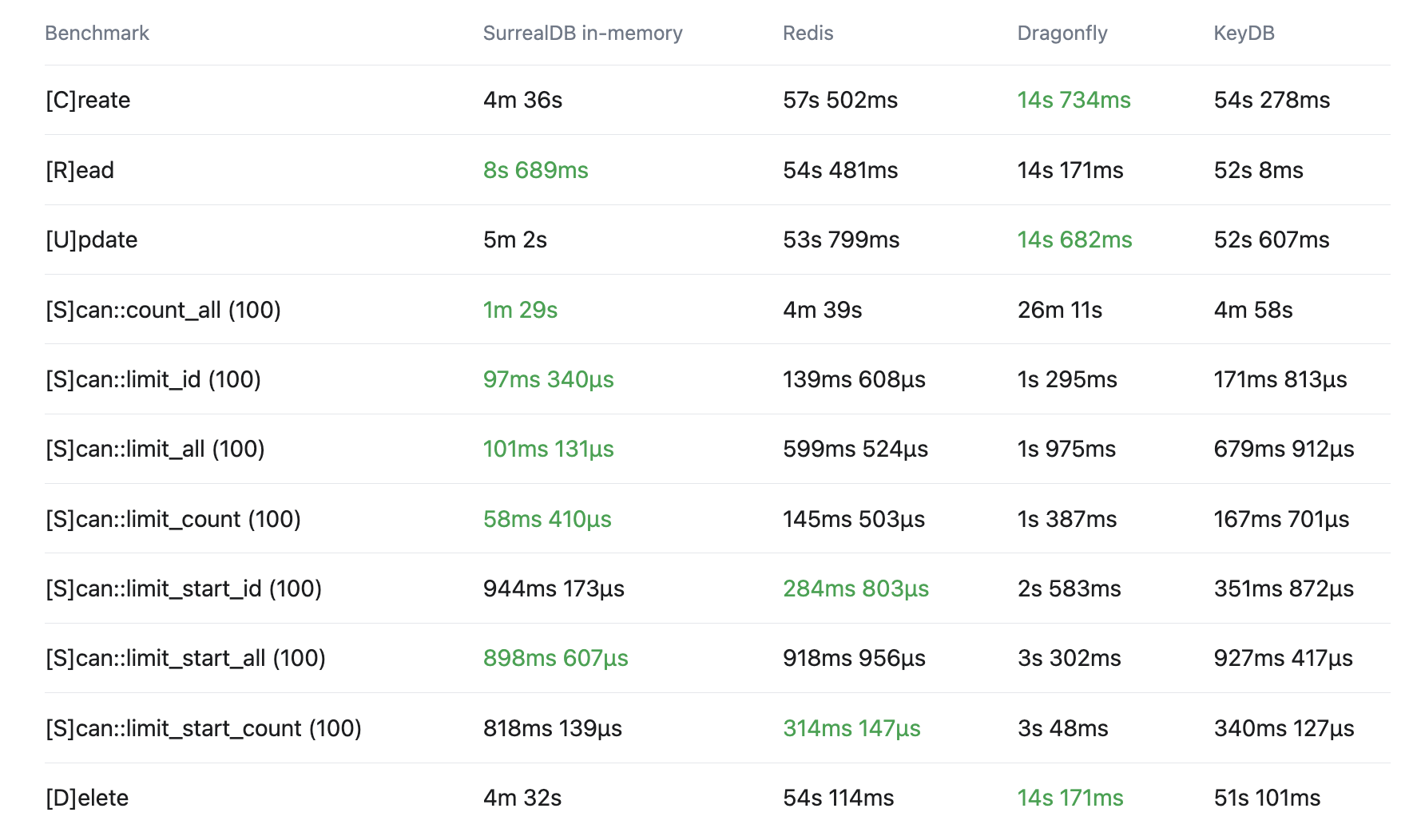This screenshot has height=840, width=1417.
Task: Click the 26m 11s Dragonfly value
Action: tap(1060, 310)
